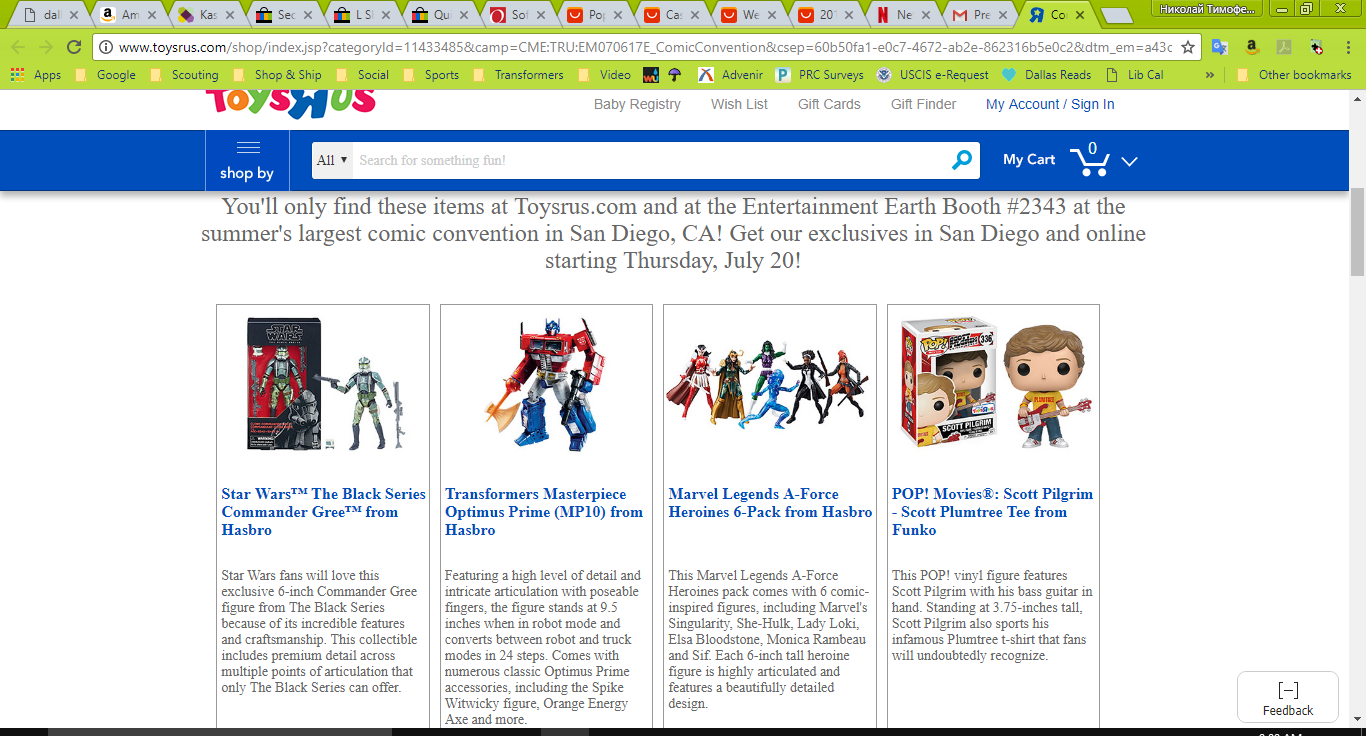Open the PRC Surveys bookmark
This screenshot has height=736, width=1366.
(820, 75)
